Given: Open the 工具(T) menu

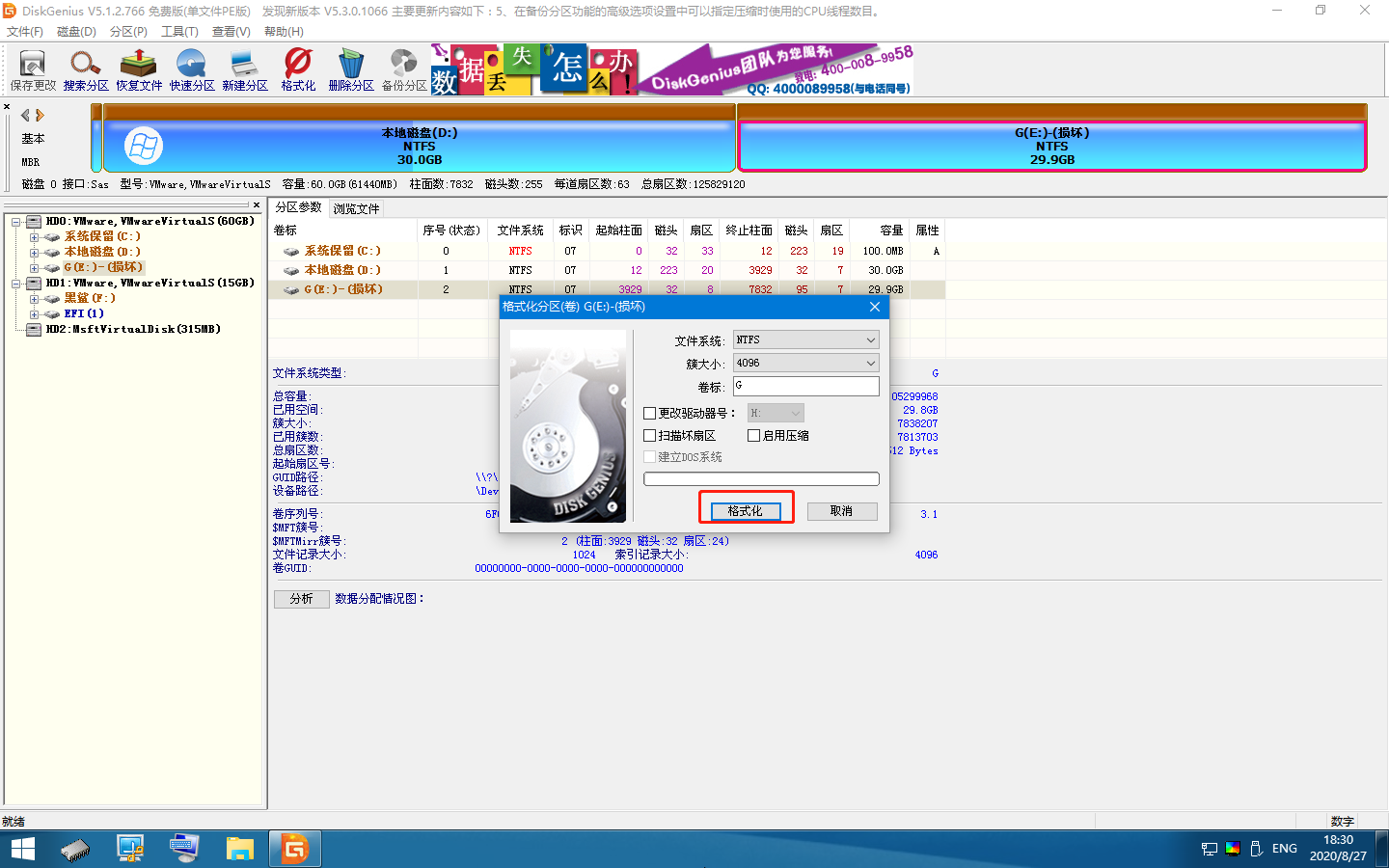Looking at the screenshot, I should pos(179,32).
